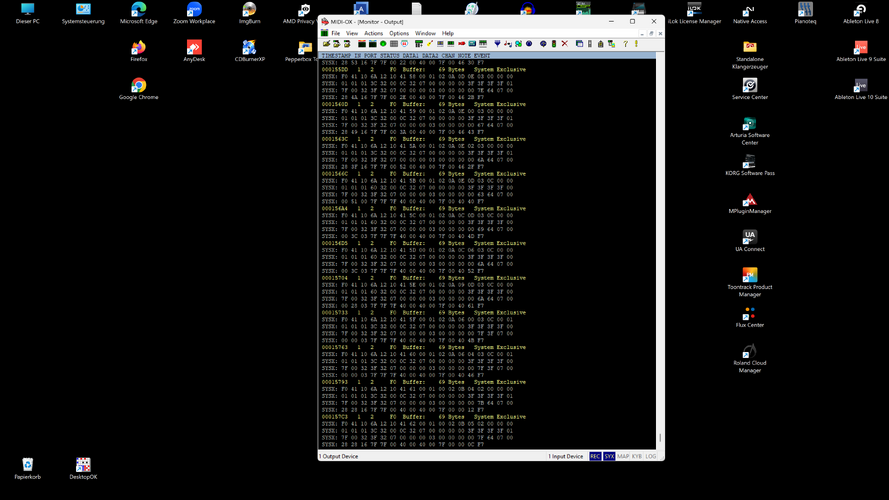Open the Options menu

pos(399,33)
